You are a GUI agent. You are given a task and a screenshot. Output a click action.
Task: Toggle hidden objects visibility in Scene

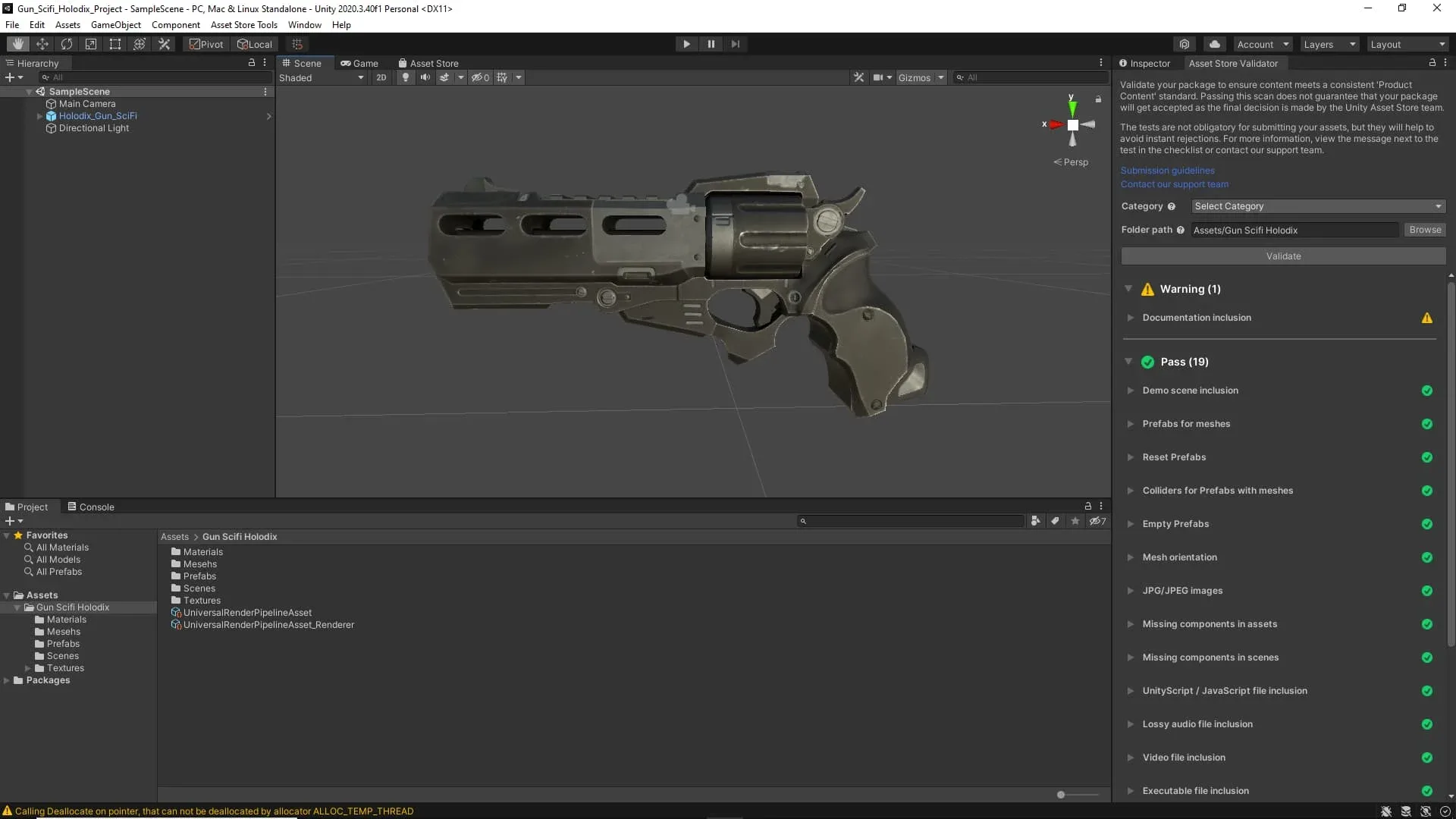pyautogui.click(x=480, y=77)
